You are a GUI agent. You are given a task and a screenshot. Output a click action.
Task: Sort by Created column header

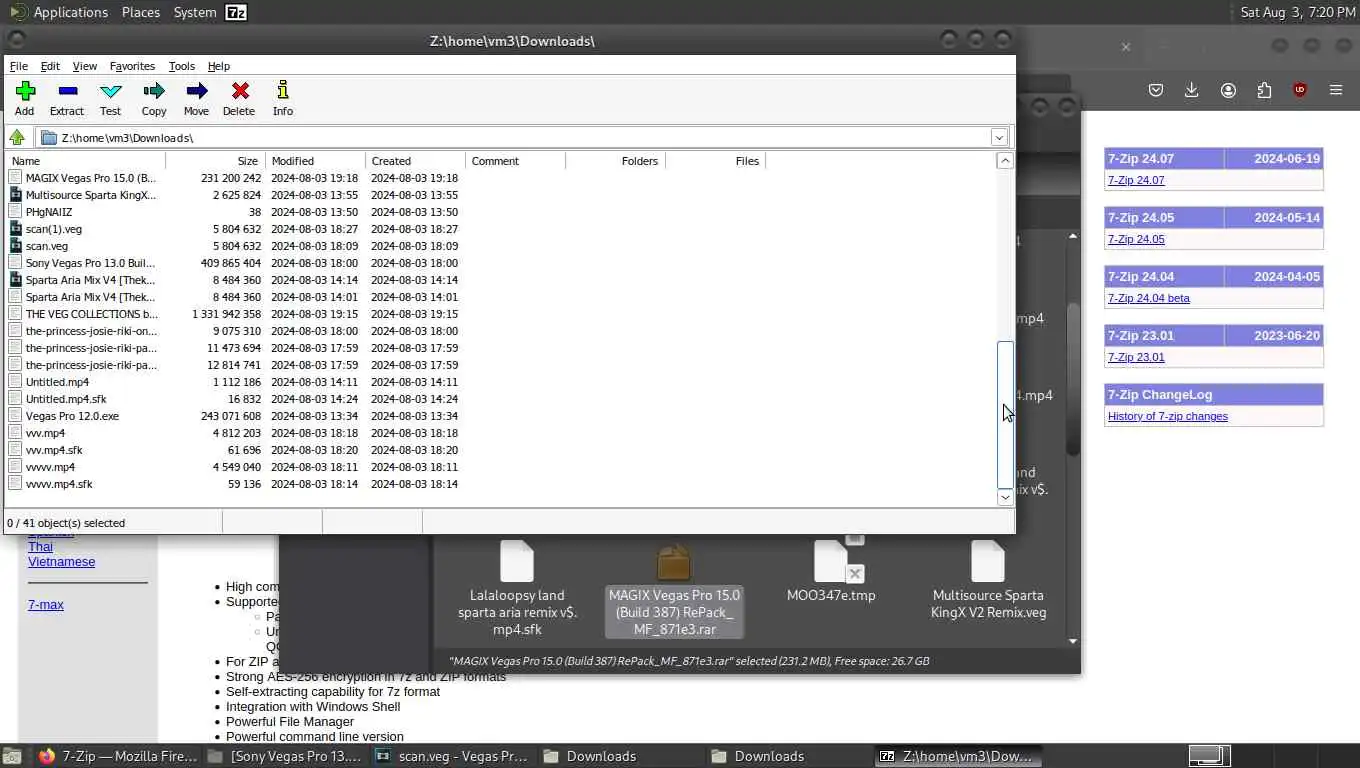pyautogui.click(x=415, y=161)
